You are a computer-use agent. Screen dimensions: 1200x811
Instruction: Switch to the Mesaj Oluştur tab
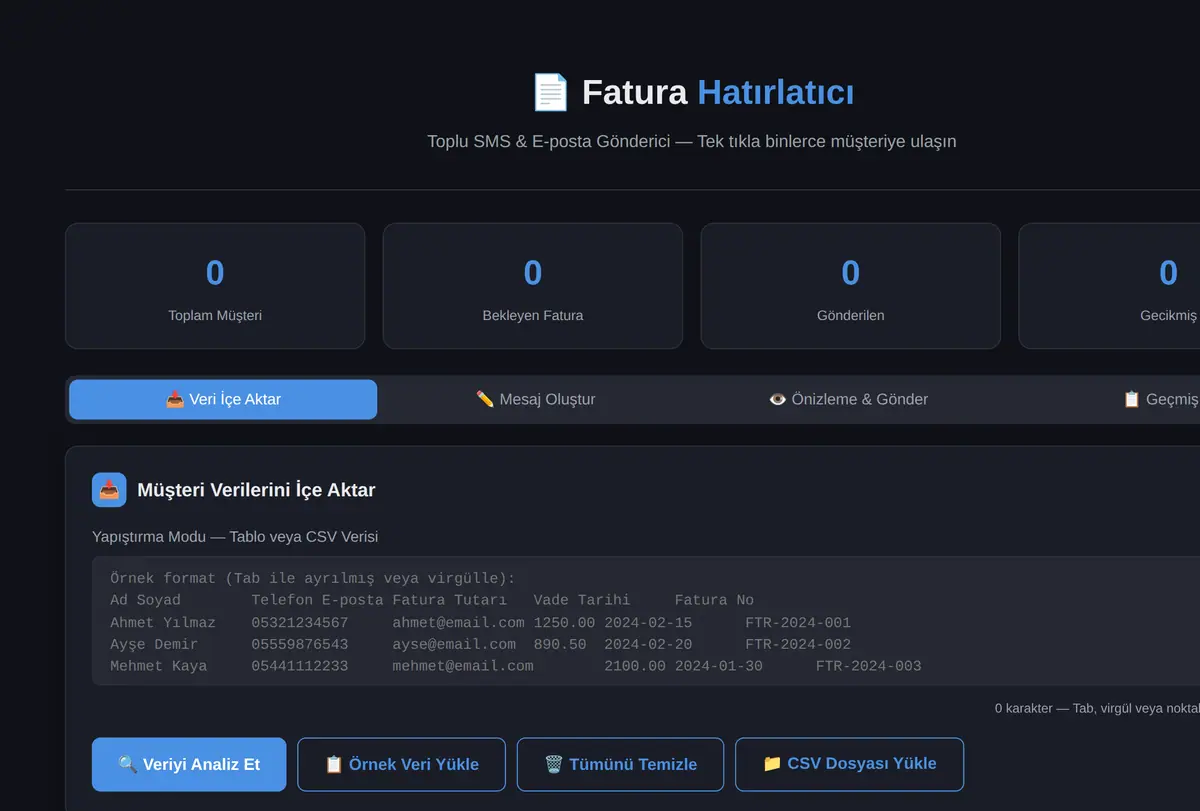click(535, 399)
